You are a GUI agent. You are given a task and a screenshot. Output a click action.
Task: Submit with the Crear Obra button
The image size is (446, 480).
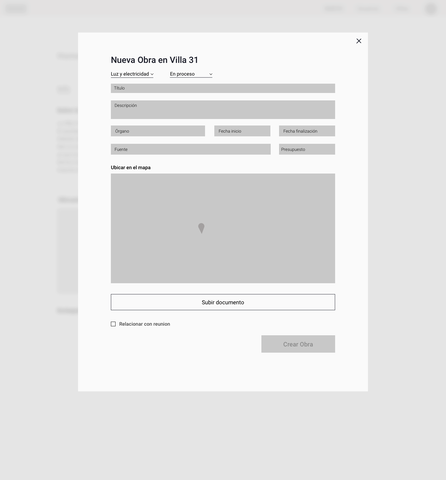tap(298, 344)
